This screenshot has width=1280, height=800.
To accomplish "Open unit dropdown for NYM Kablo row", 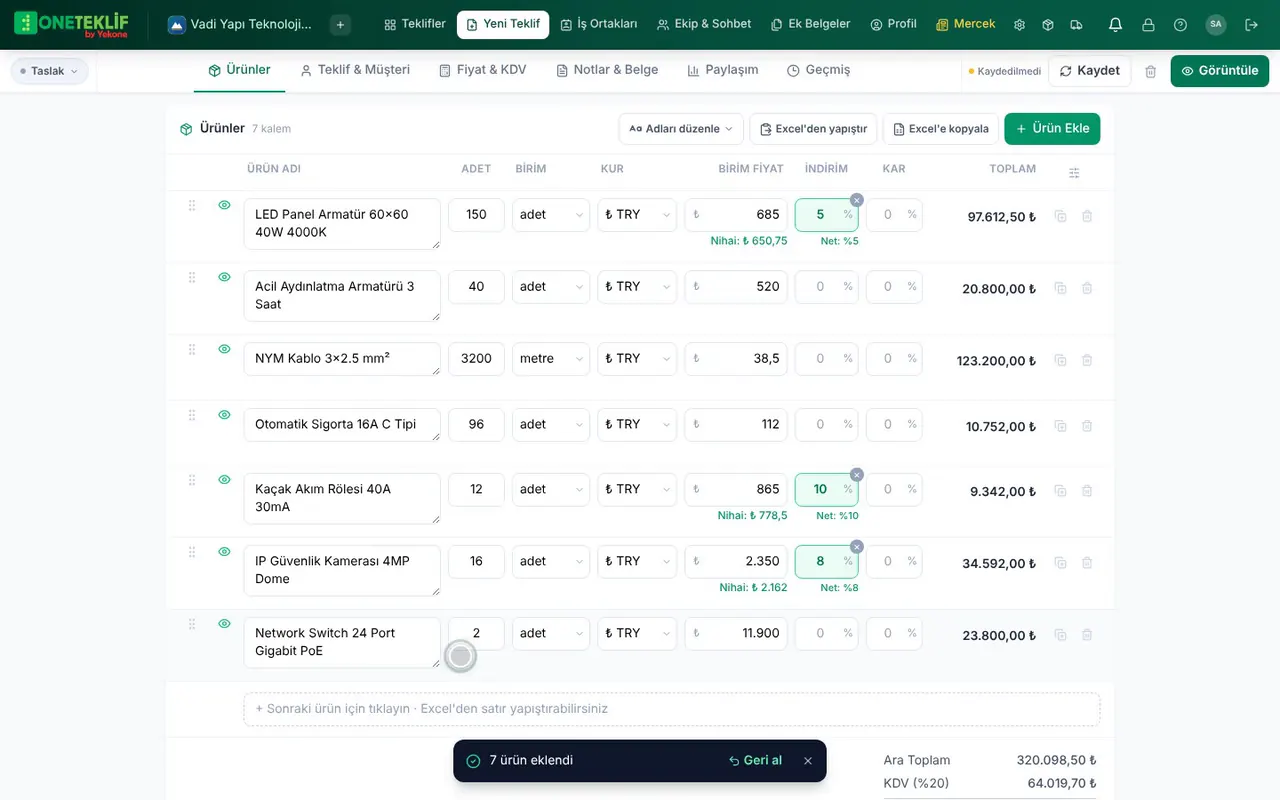I will tap(551, 359).
